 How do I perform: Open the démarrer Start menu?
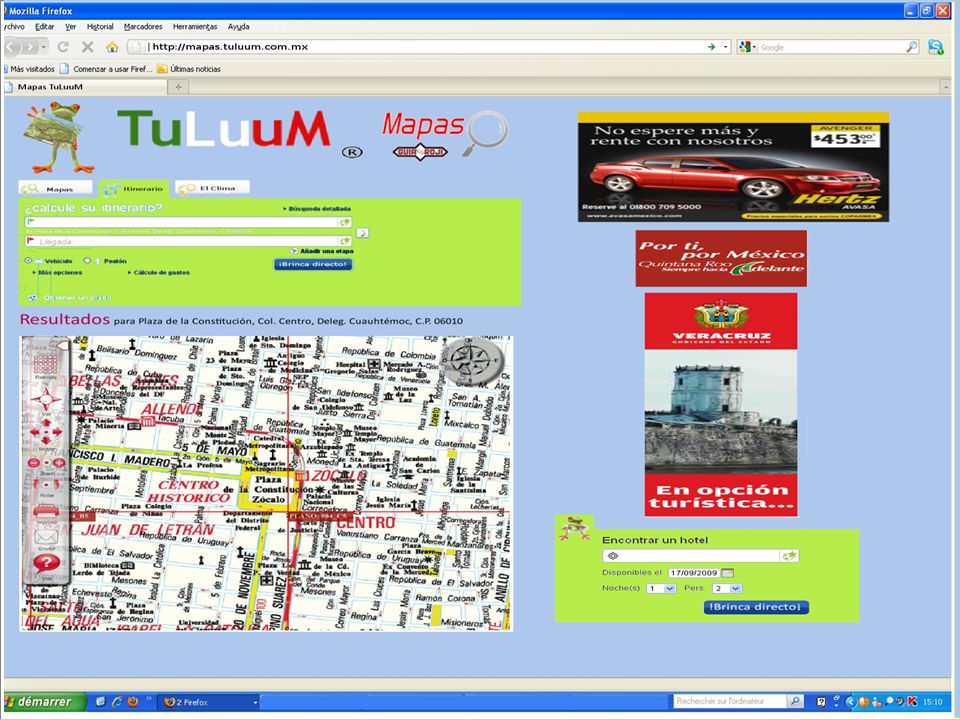click(43, 702)
